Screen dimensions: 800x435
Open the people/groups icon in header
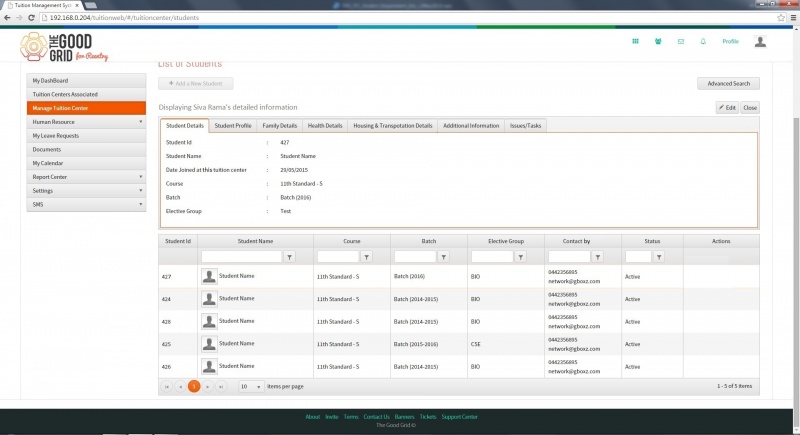[x=658, y=41]
